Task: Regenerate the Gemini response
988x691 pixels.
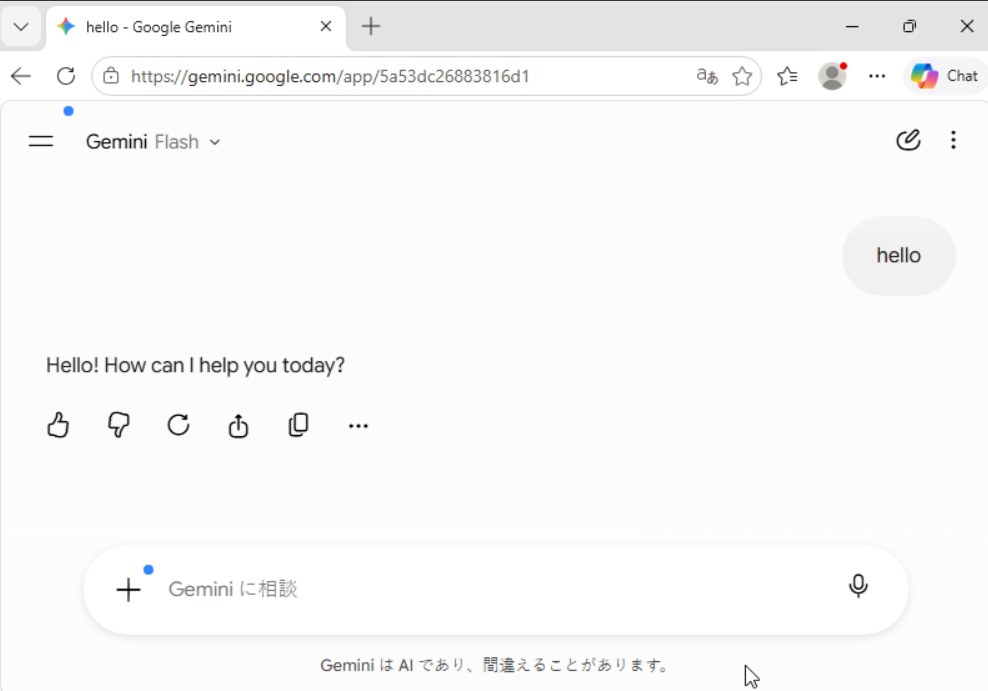Action: [178, 425]
